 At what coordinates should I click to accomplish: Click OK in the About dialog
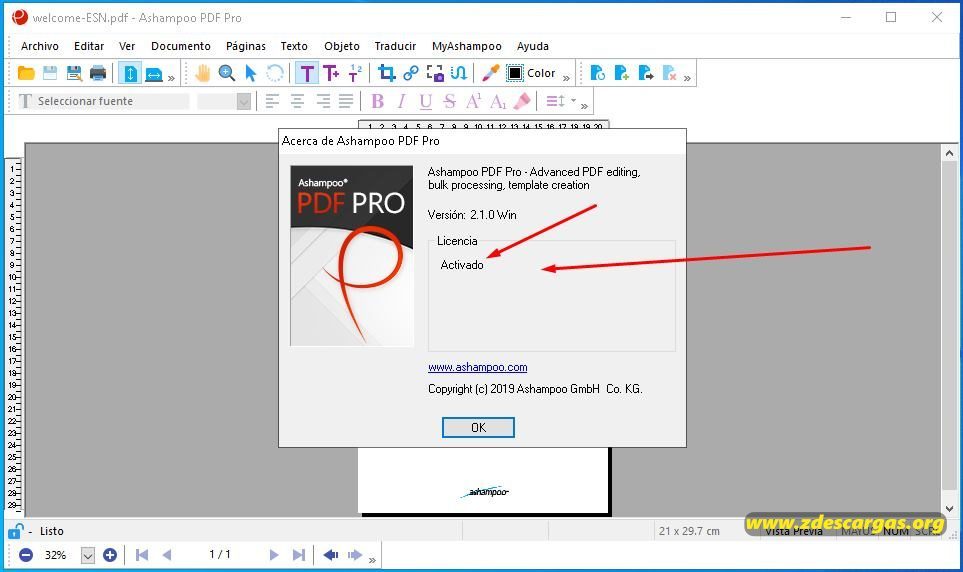478,428
